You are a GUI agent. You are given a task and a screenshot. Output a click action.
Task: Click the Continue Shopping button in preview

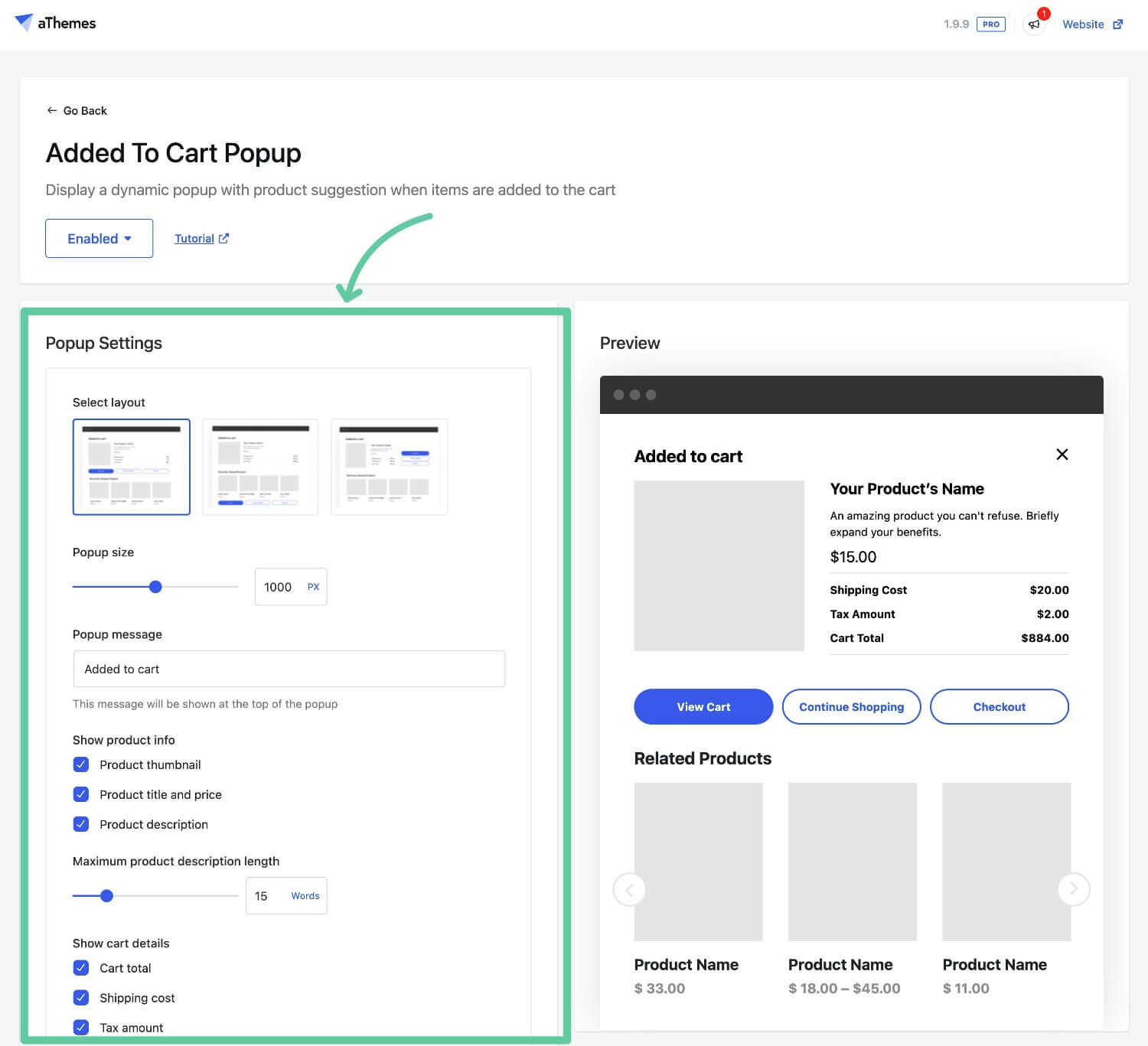852,707
